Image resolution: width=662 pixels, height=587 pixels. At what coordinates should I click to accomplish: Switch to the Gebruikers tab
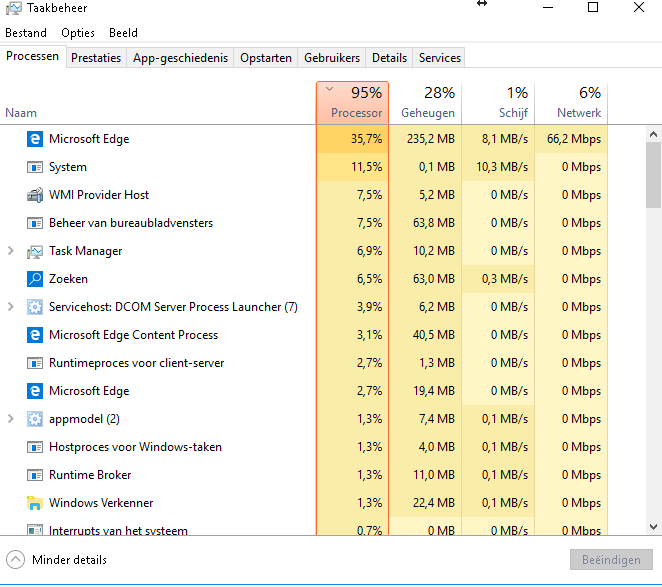point(332,58)
